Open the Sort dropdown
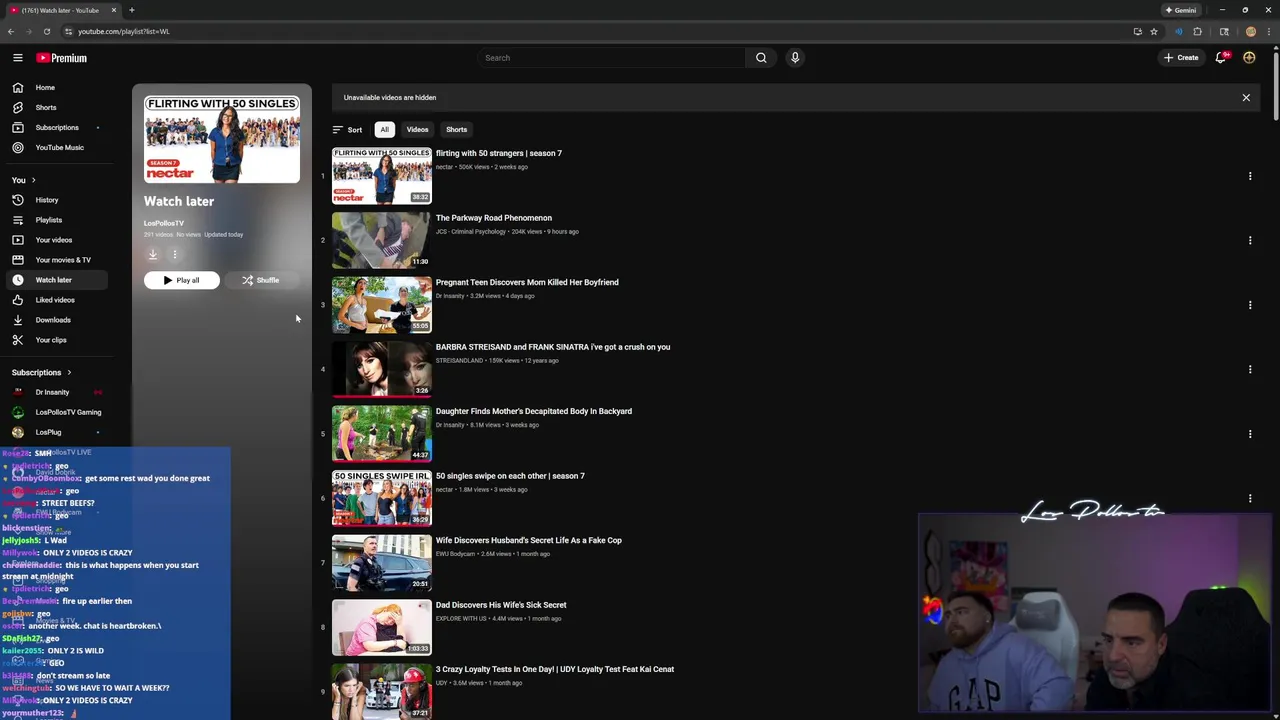This screenshot has height=720, width=1280. [x=347, y=129]
